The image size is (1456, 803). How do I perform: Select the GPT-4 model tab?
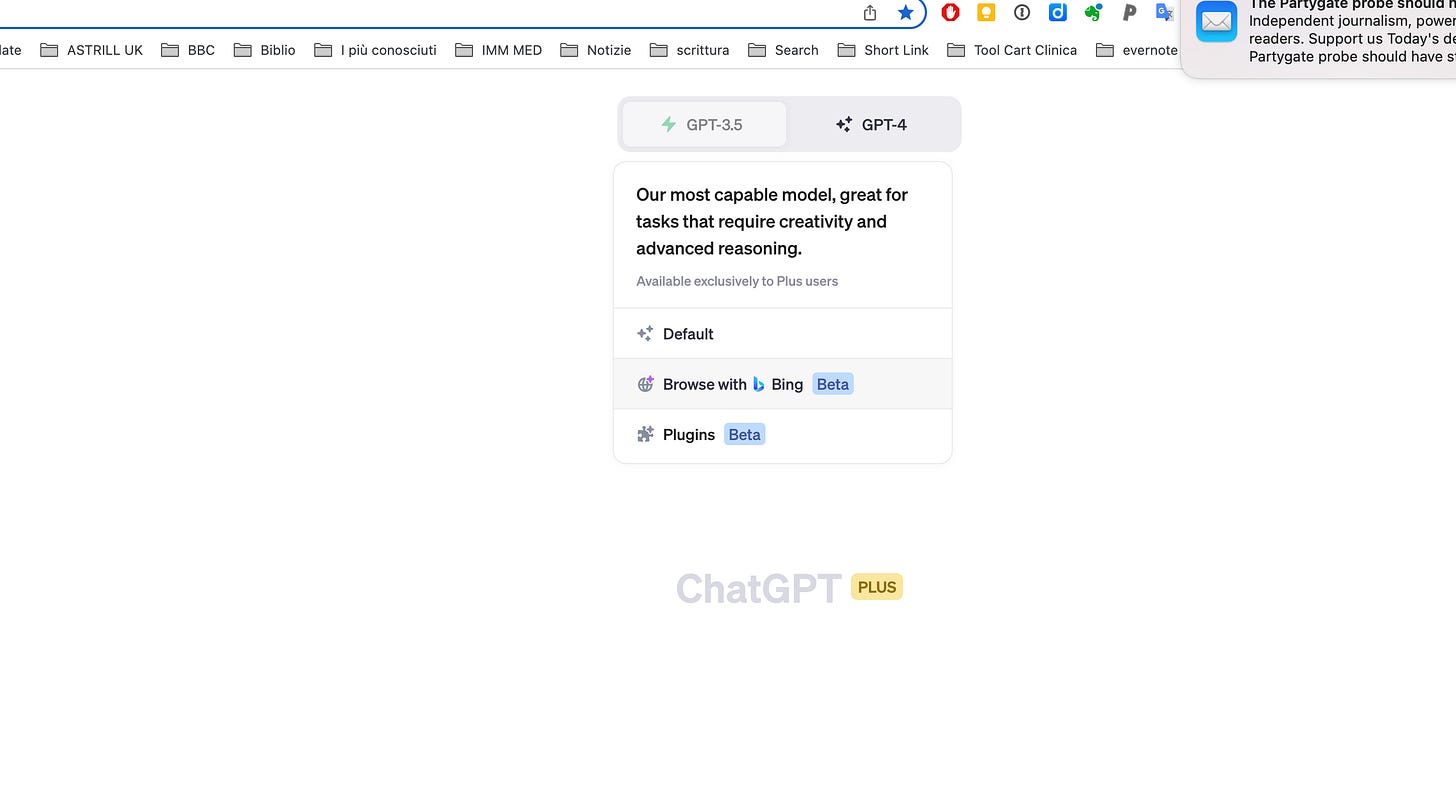pyautogui.click(x=871, y=124)
